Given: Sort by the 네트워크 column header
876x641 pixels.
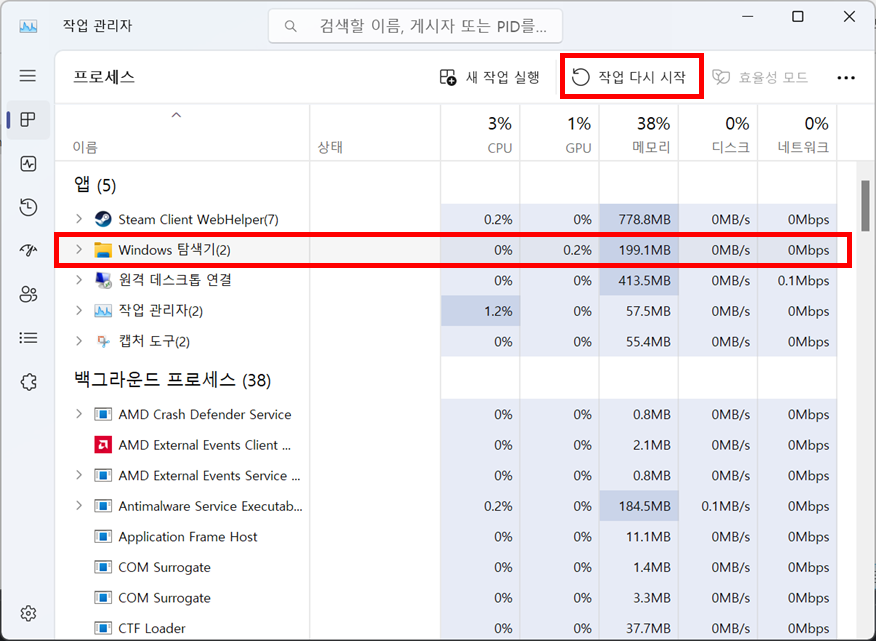Looking at the screenshot, I should [x=797, y=133].
